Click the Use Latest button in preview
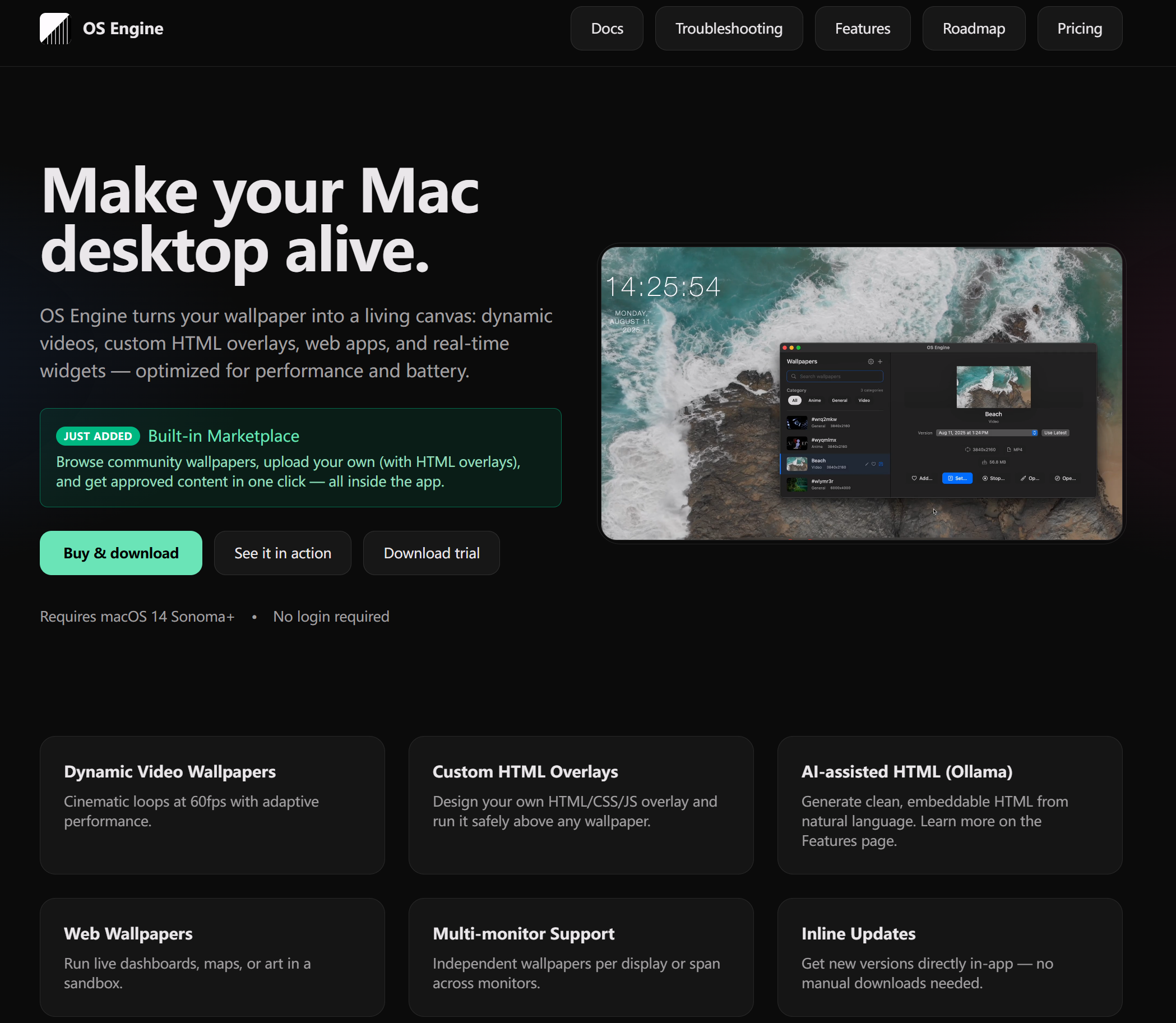This screenshot has width=1176, height=1023. click(1055, 433)
